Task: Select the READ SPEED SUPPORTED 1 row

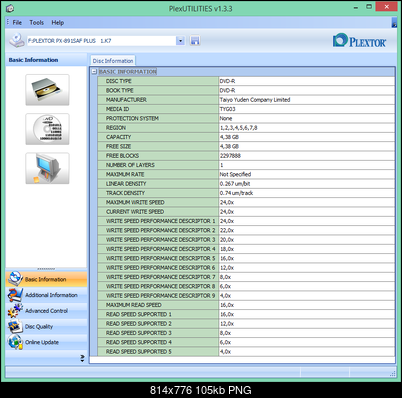Action: pos(246,314)
